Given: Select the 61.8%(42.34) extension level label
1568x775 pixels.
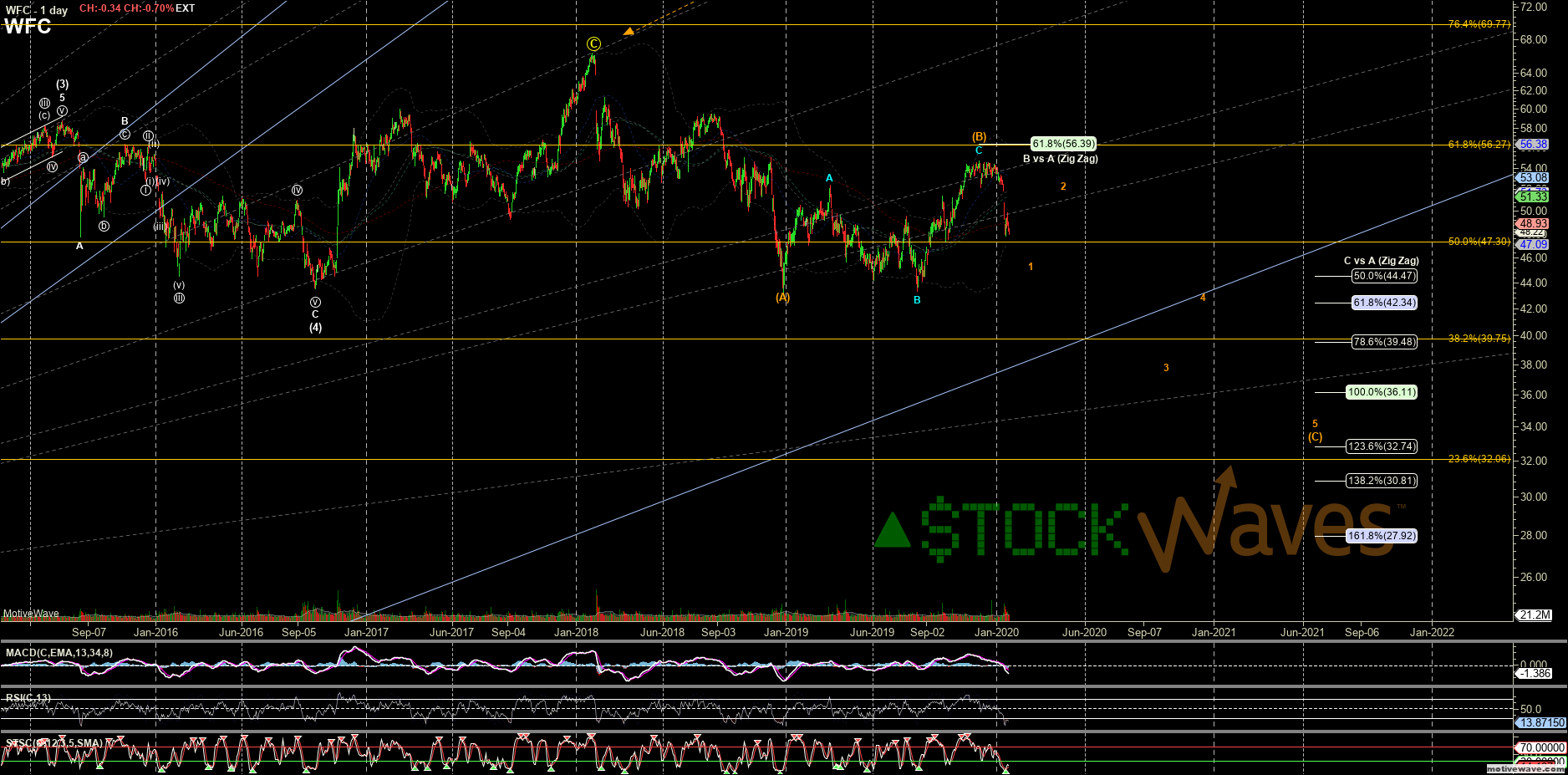Looking at the screenshot, I should [1384, 303].
